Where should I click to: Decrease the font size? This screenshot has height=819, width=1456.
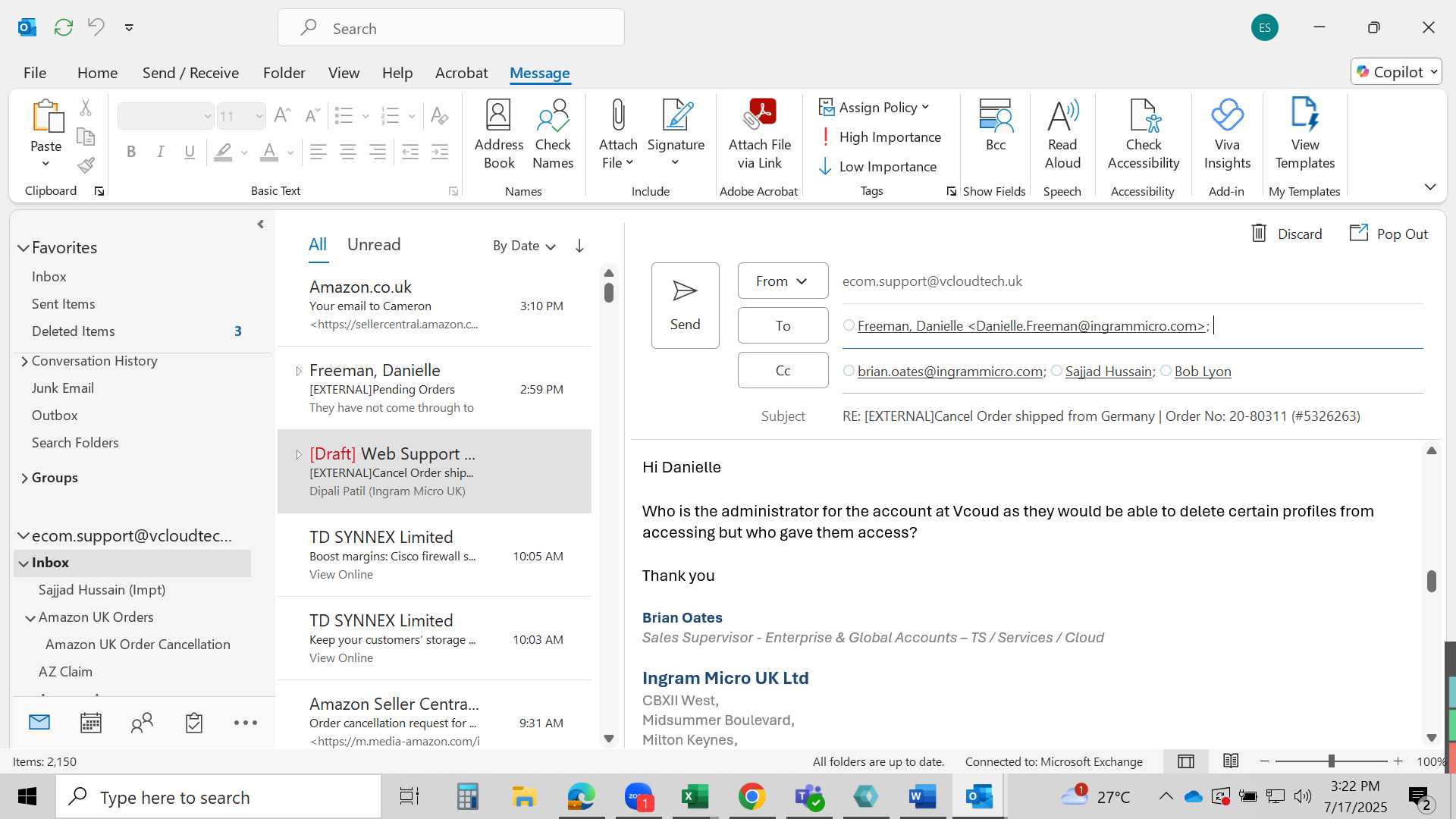[x=312, y=116]
